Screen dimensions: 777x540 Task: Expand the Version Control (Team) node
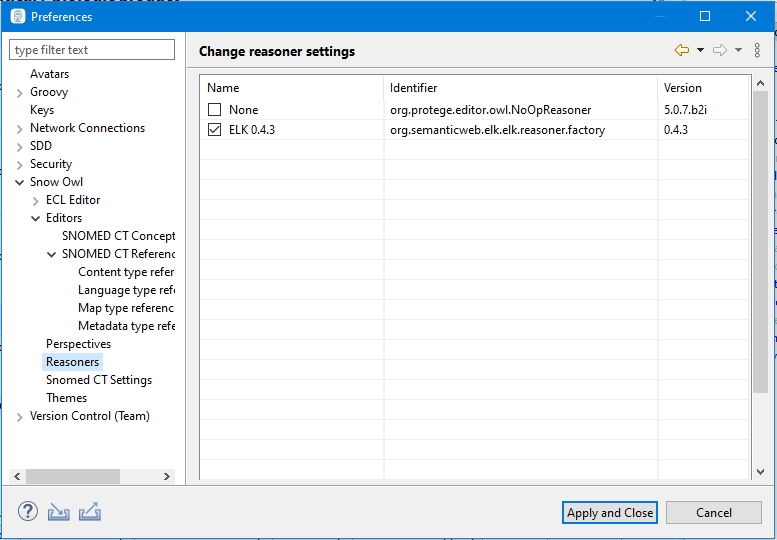click(20, 416)
